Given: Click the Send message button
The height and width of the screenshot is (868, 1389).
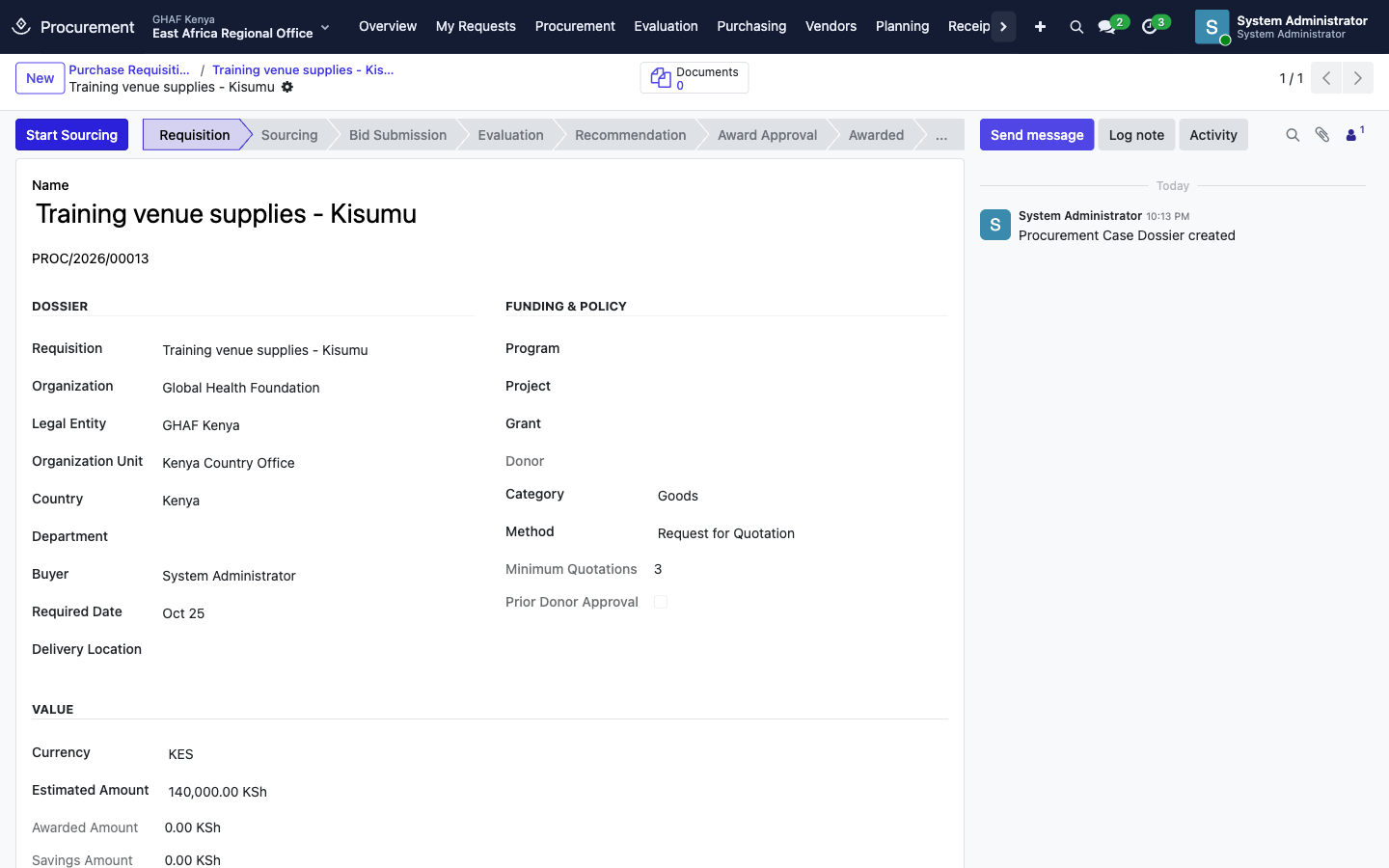Looking at the screenshot, I should click(x=1037, y=135).
